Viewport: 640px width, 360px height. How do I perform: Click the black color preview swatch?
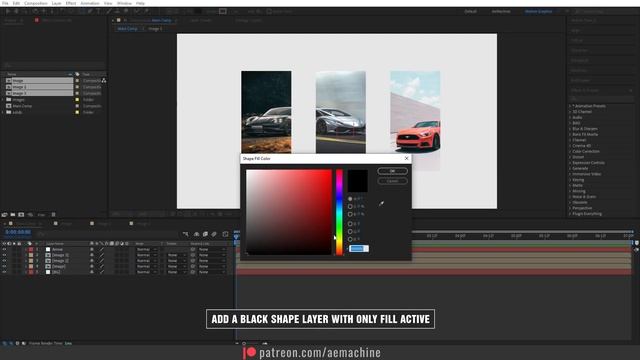coord(358,181)
